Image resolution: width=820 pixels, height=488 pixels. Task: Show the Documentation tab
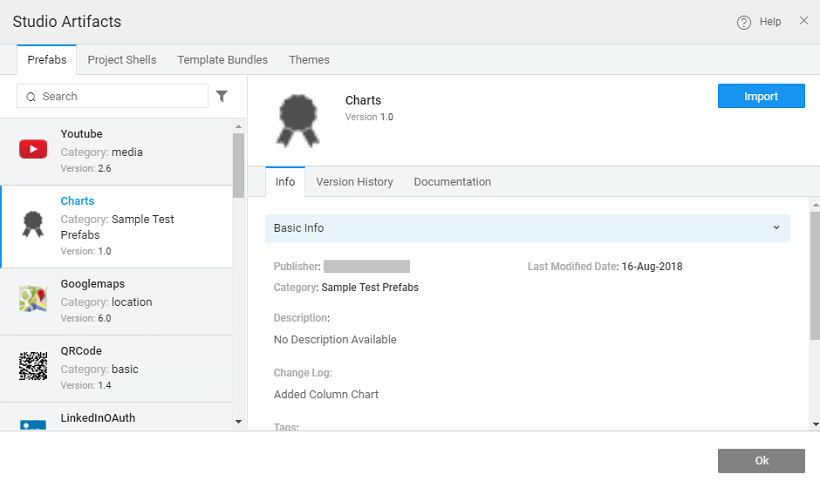[x=452, y=182]
